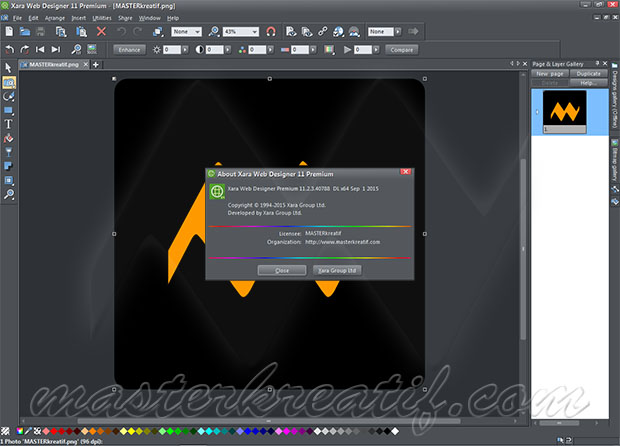Viewport: 620px width, 446px height.
Task: Click the color levels icon before Compare arrow
Action: coord(329,50)
